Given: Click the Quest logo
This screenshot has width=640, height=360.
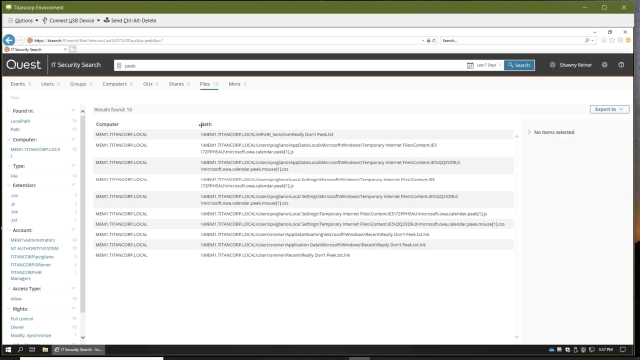Looking at the screenshot, I should pos(24,65).
